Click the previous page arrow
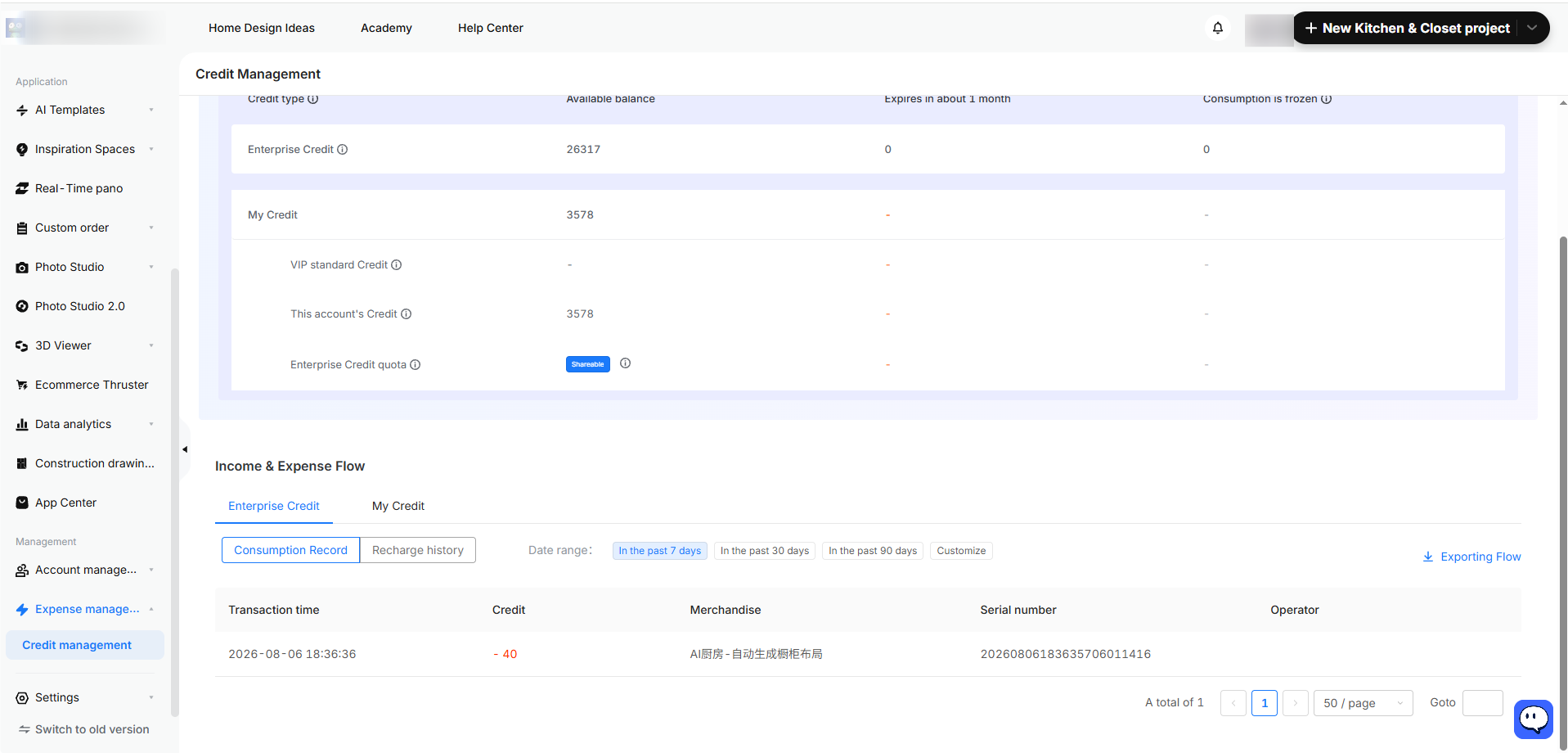Image resolution: width=1568 pixels, height=753 pixels. (1233, 703)
